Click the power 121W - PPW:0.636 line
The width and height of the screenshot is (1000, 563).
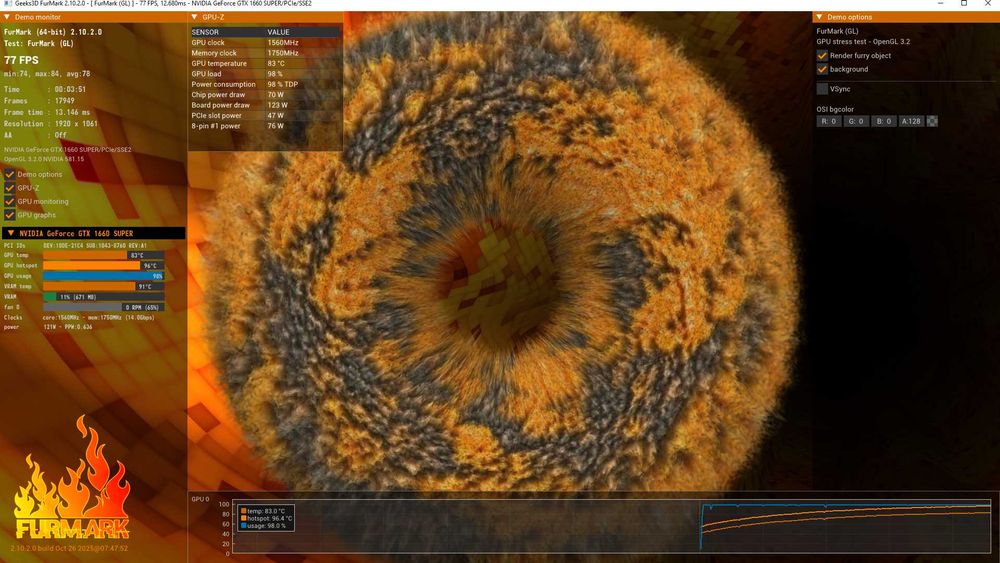pyautogui.click(x=48, y=327)
